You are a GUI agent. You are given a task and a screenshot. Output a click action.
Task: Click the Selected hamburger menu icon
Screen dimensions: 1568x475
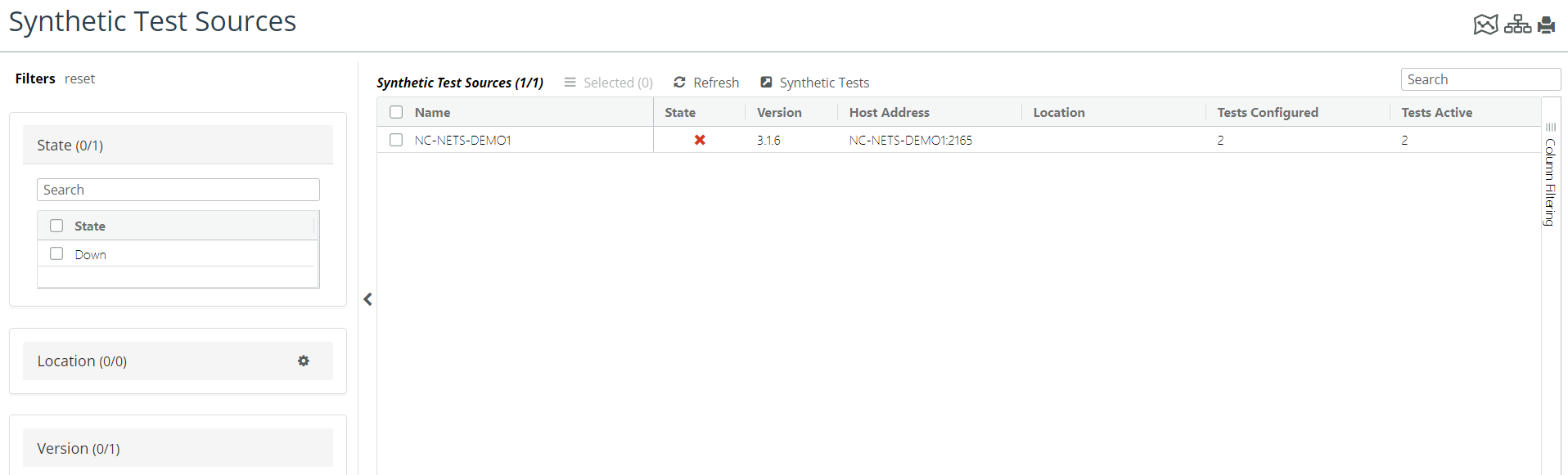click(x=570, y=83)
